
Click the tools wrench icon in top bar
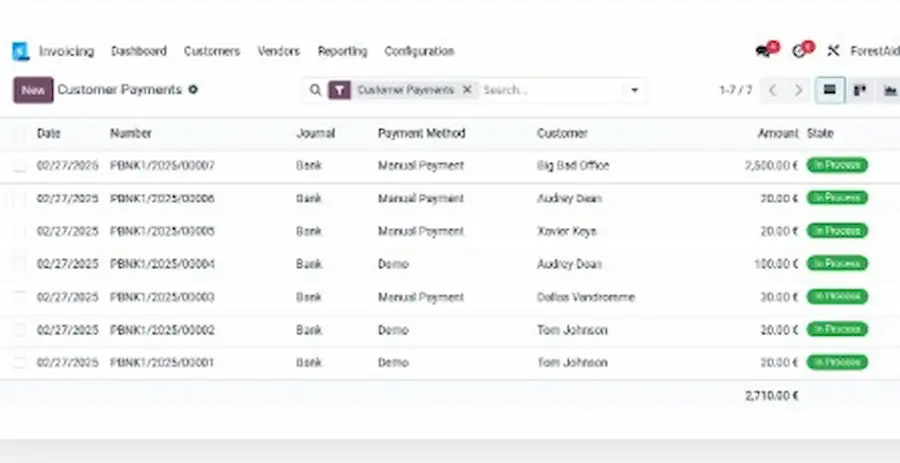pyautogui.click(x=833, y=51)
